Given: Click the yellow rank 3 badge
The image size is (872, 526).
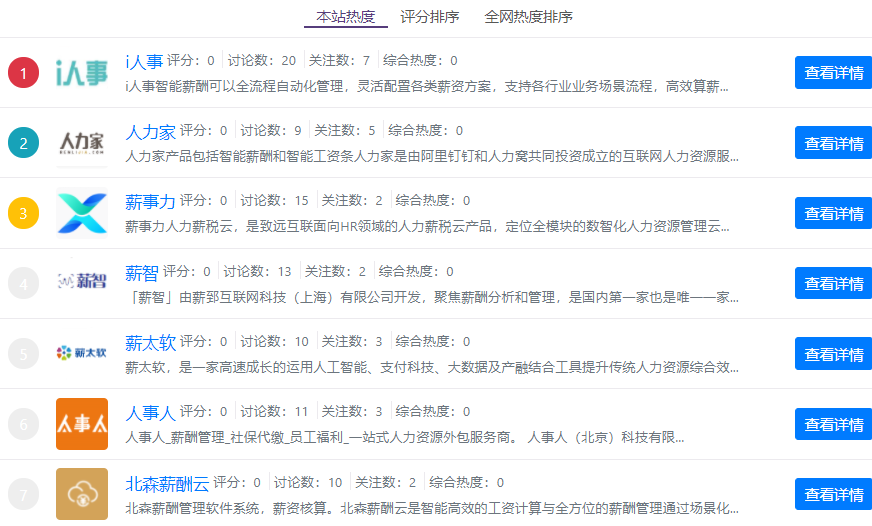Looking at the screenshot, I should pos(23,213).
